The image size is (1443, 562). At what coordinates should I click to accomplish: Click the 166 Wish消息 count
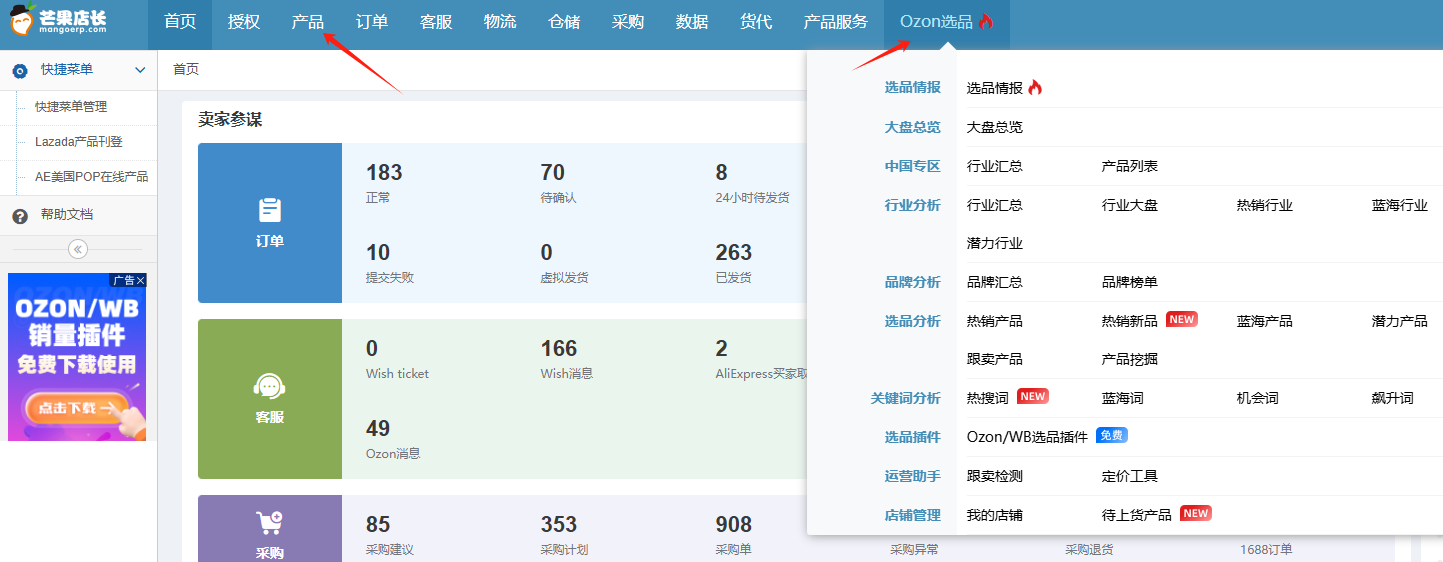[559, 348]
